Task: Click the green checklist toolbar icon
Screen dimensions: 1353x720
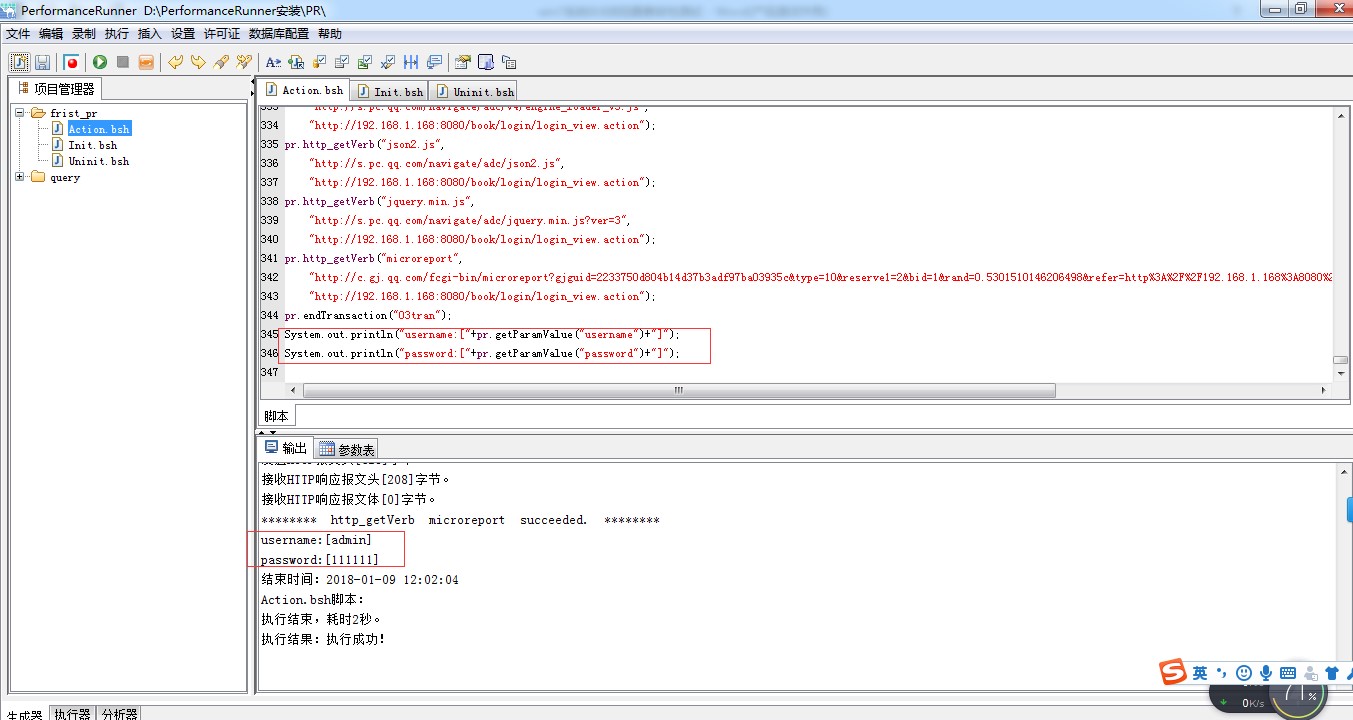Action: (x=365, y=62)
